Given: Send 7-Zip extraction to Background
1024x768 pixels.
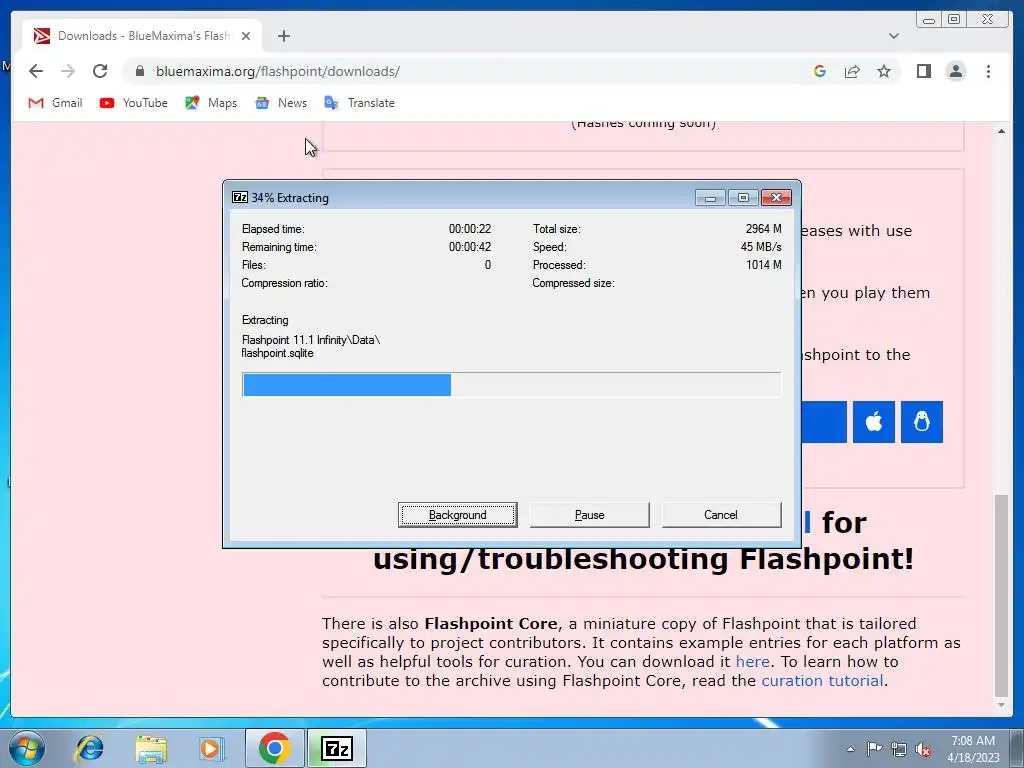Looking at the screenshot, I should click(457, 515).
